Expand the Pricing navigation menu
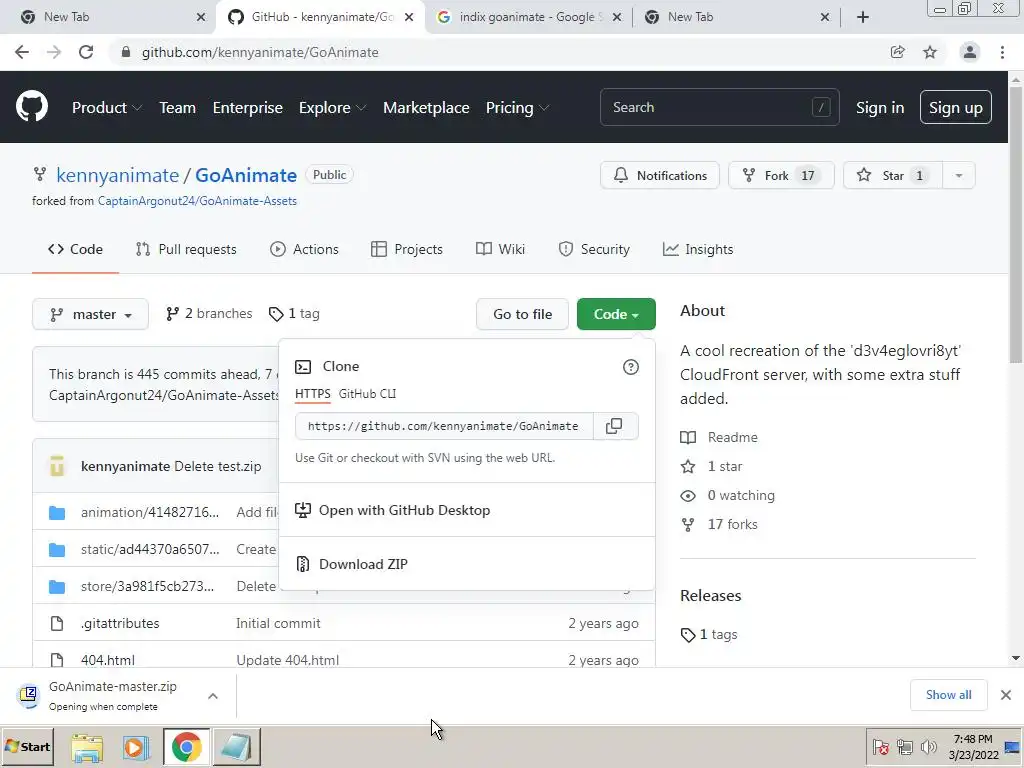Screen dimensions: 1024x768 pos(517,108)
